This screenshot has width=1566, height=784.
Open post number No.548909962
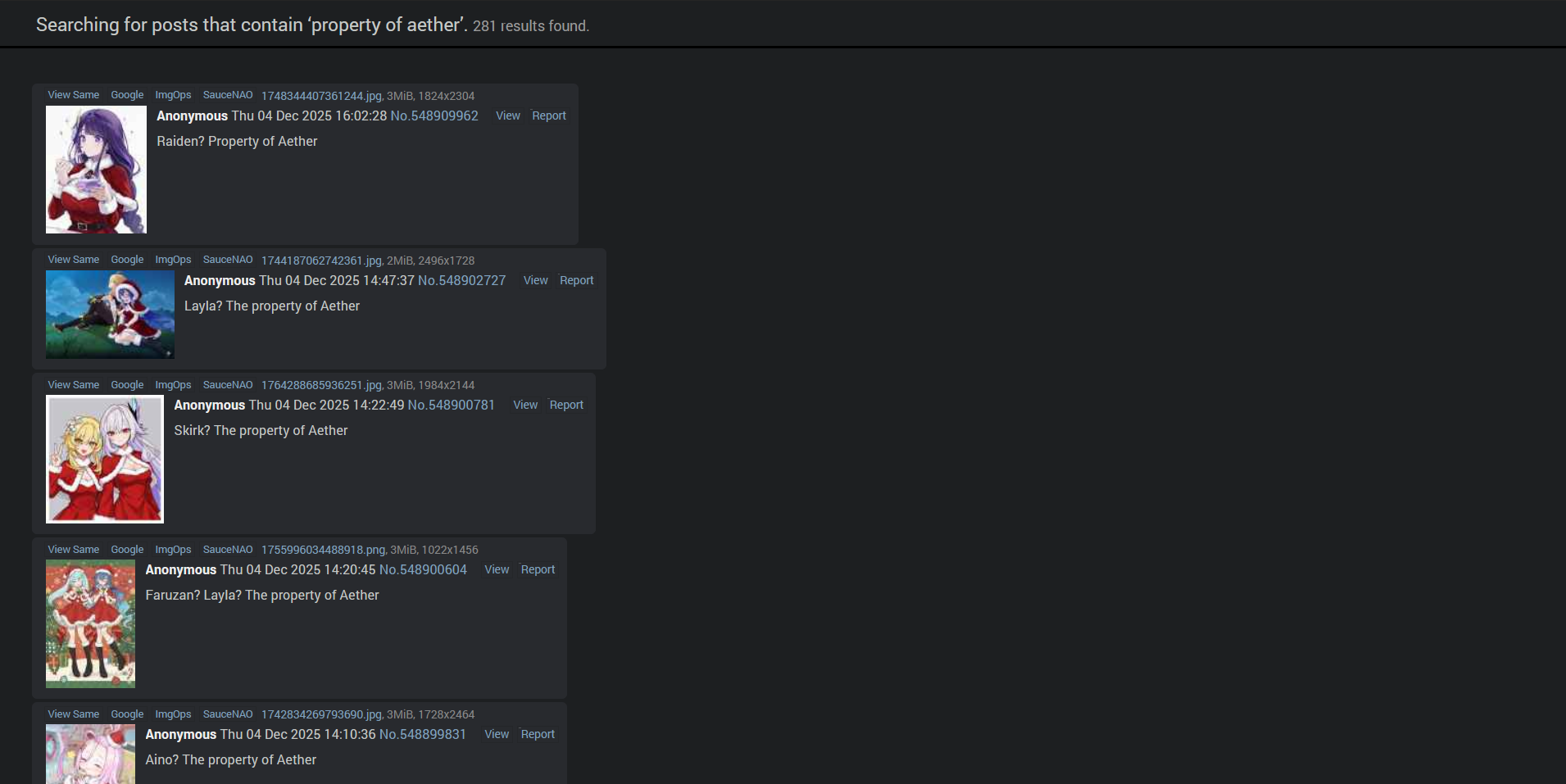click(x=434, y=116)
